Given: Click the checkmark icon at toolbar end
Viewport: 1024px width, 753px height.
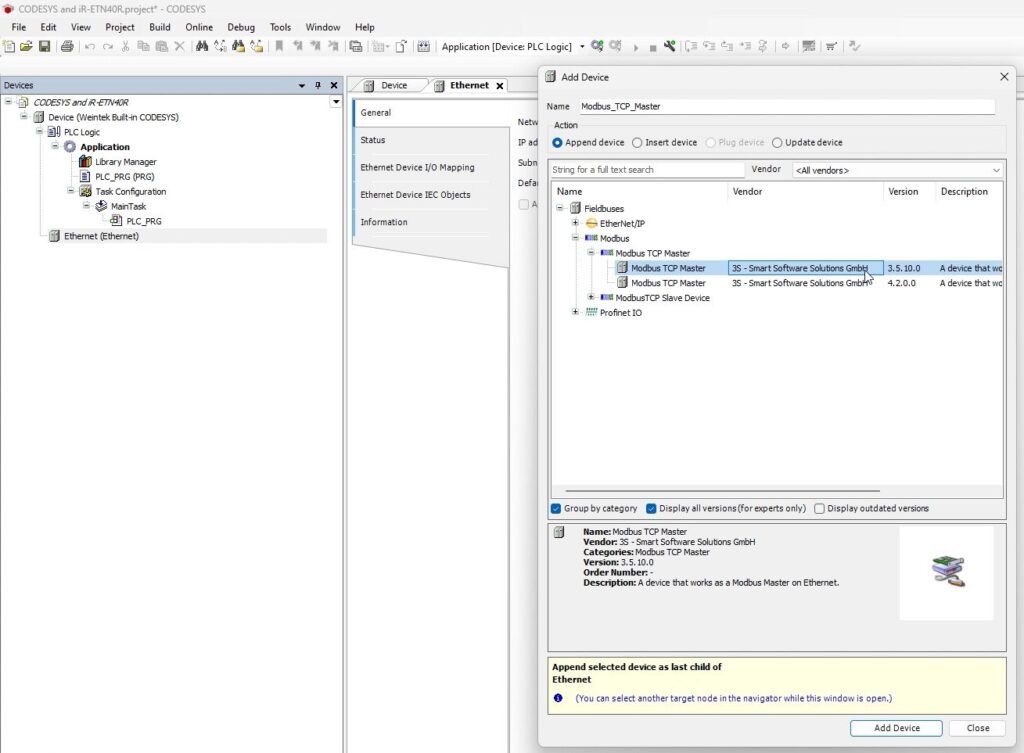Looking at the screenshot, I should coord(854,46).
